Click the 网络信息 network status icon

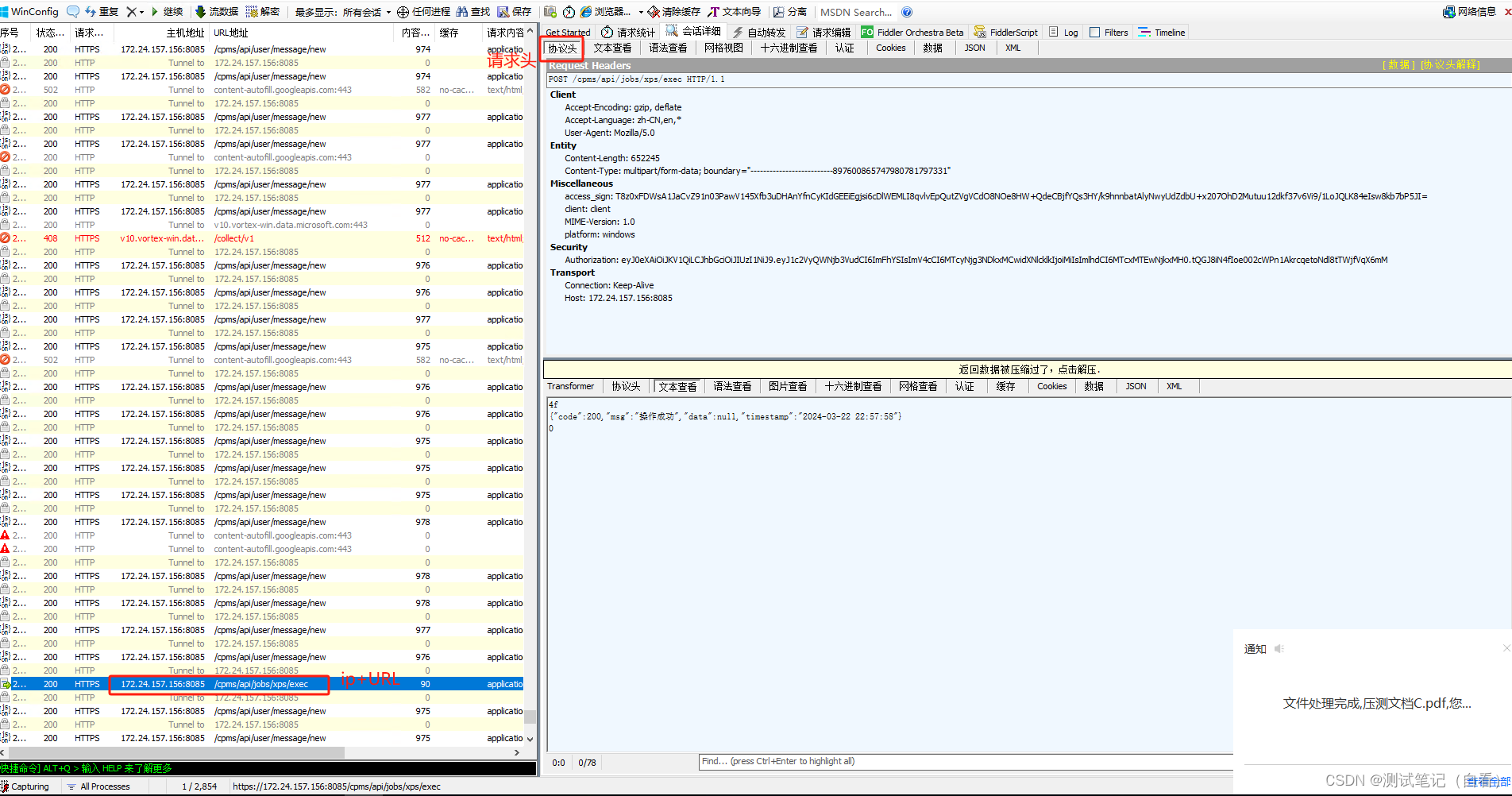tap(1470, 12)
